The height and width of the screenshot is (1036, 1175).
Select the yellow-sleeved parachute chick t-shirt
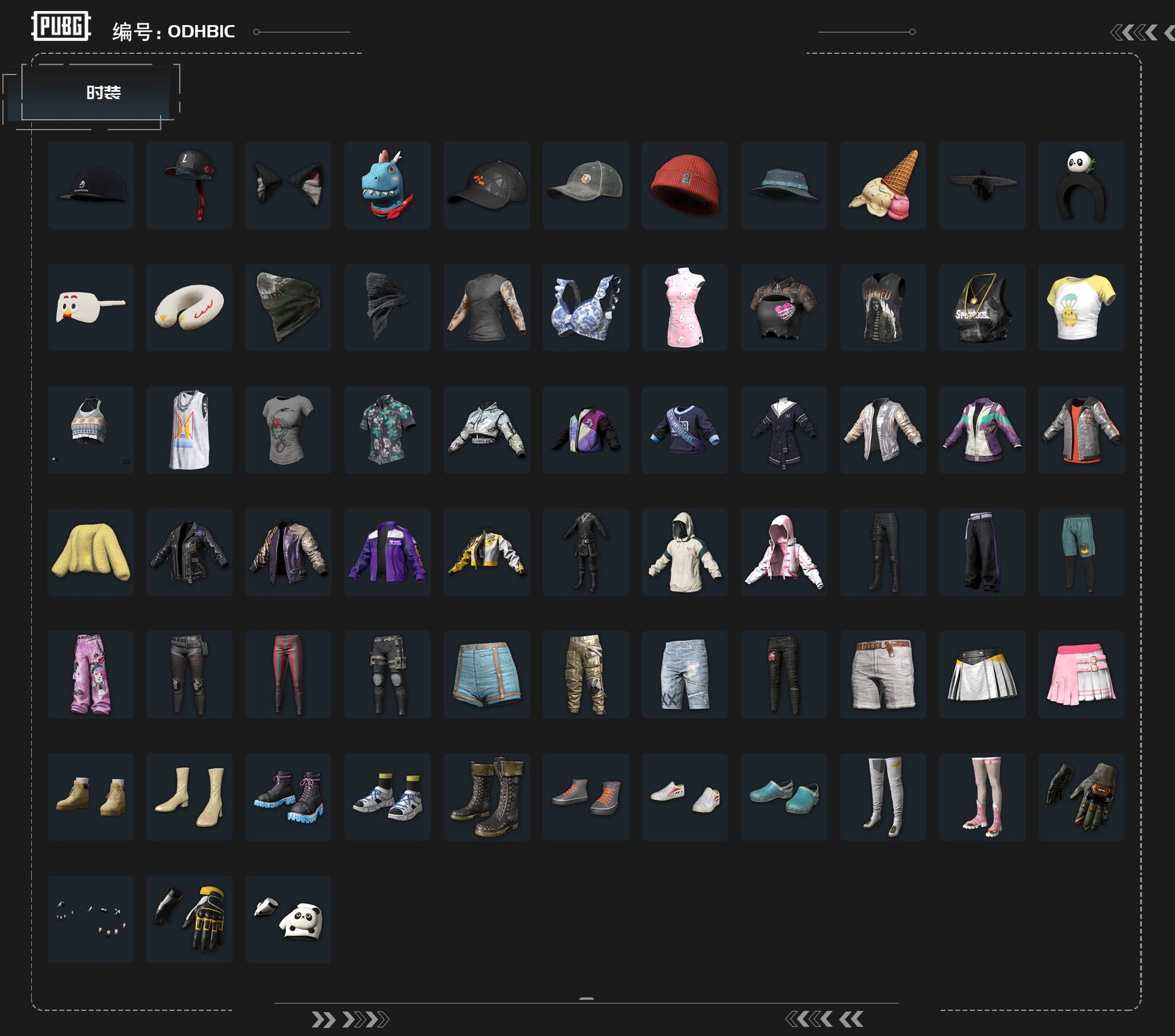click(x=1081, y=307)
